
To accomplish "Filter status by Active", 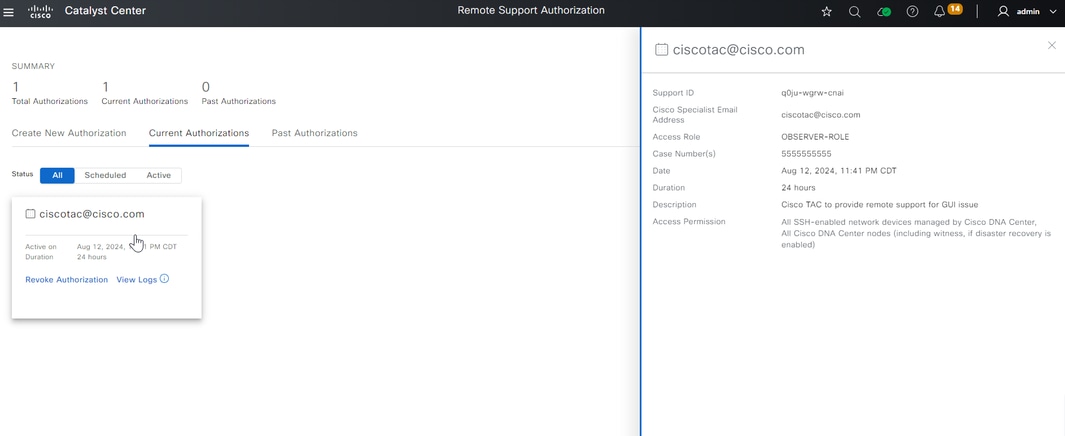I will (x=158, y=175).
